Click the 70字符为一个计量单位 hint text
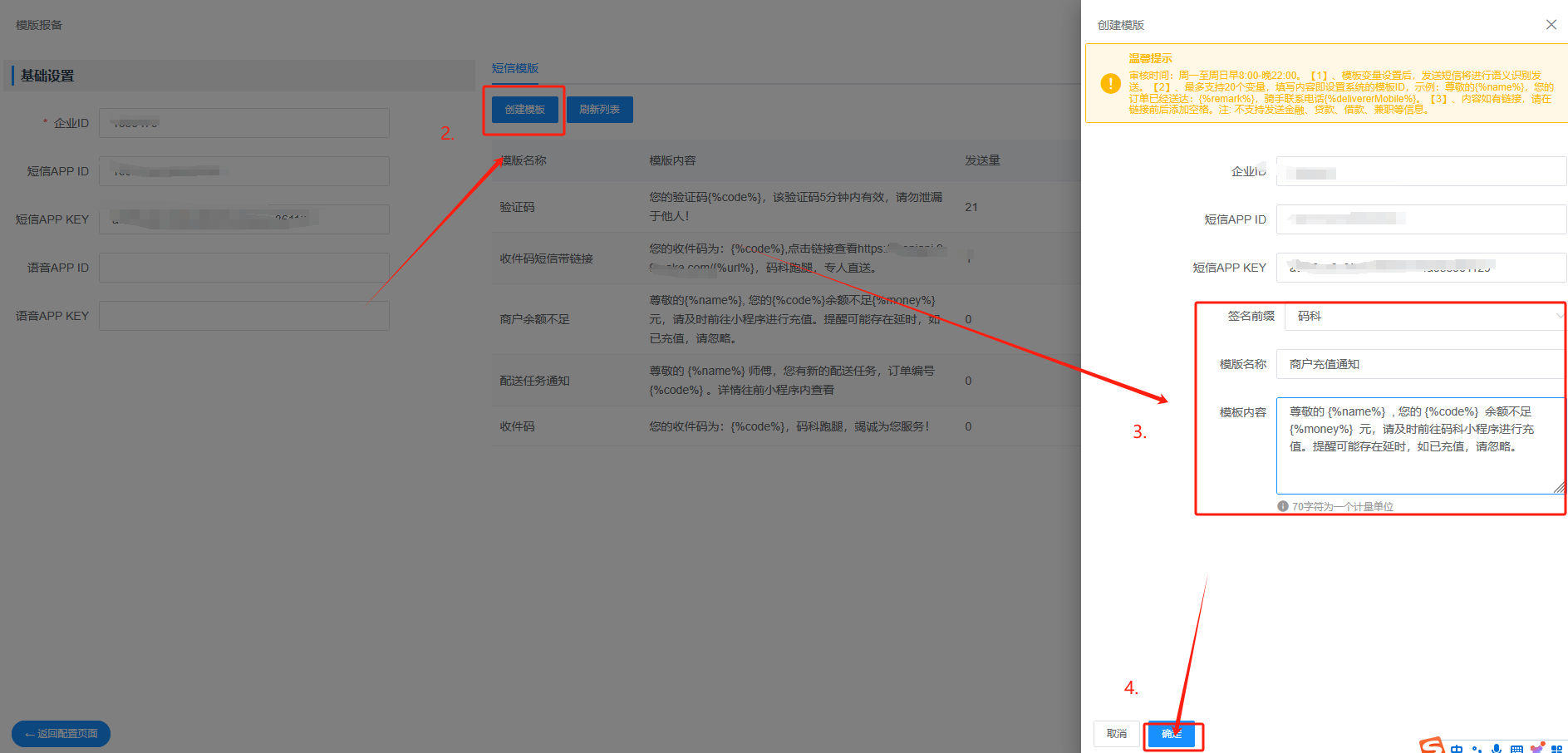Viewport: 1568px width, 753px height. 1343,506
